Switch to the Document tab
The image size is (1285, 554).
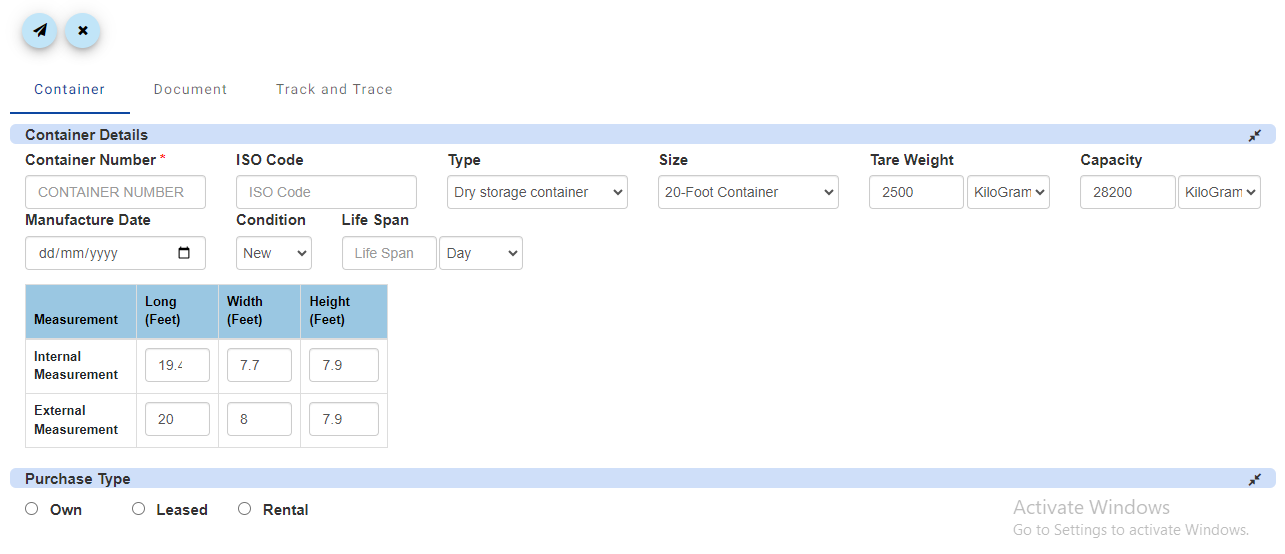(190, 89)
